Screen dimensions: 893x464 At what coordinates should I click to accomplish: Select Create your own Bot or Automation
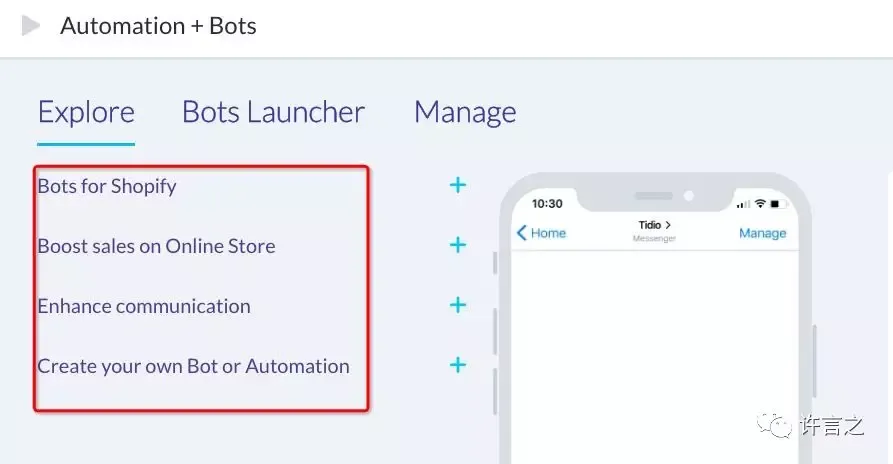pyautogui.click(x=194, y=366)
